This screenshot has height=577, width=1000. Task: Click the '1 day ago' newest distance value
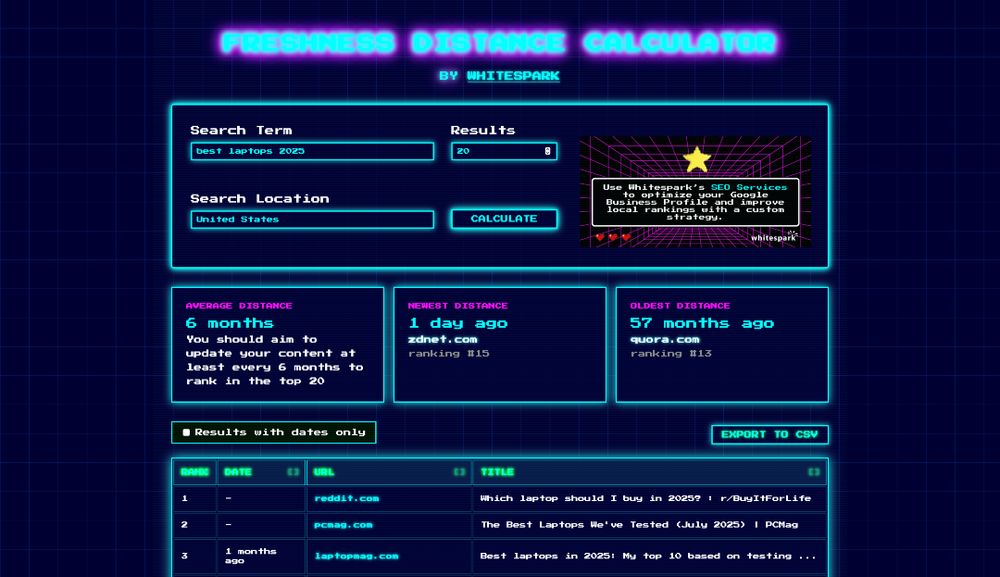[458, 323]
